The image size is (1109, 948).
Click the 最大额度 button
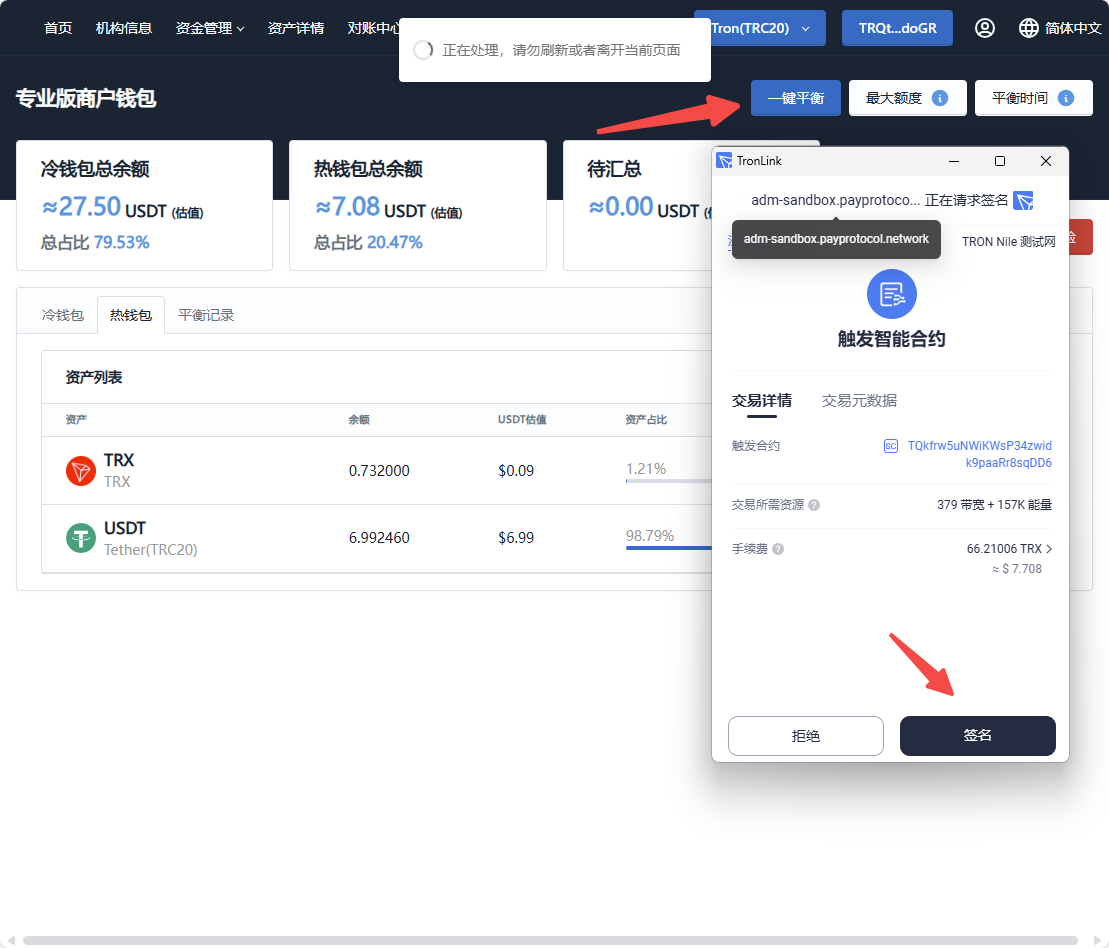coord(907,98)
